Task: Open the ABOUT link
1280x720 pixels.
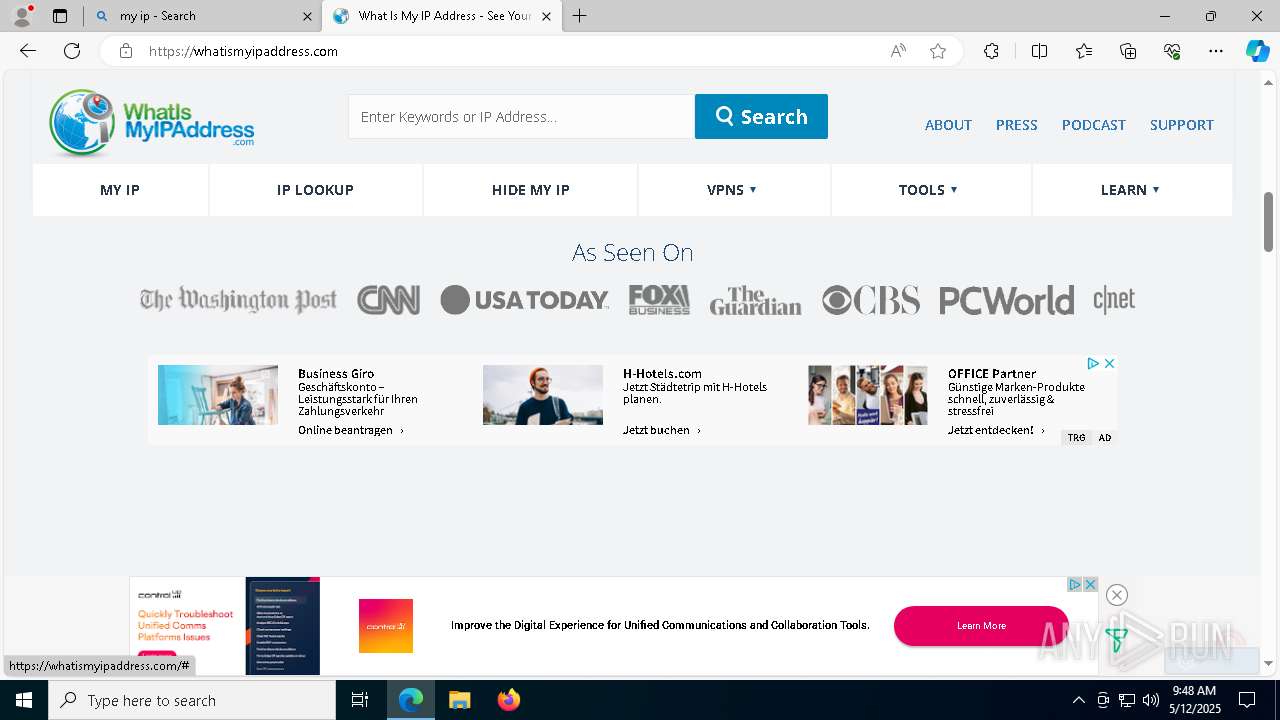Action: tap(948, 125)
